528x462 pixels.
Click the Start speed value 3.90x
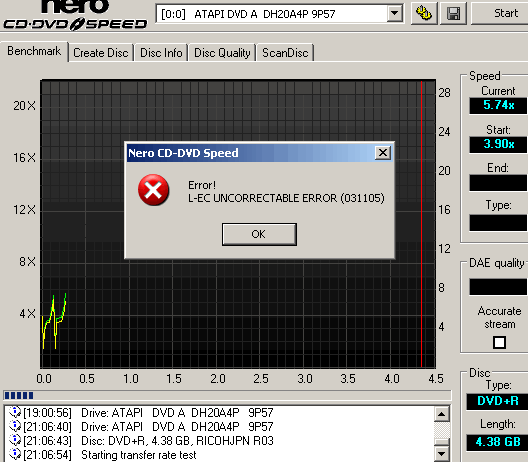pyautogui.click(x=498, y=144)
